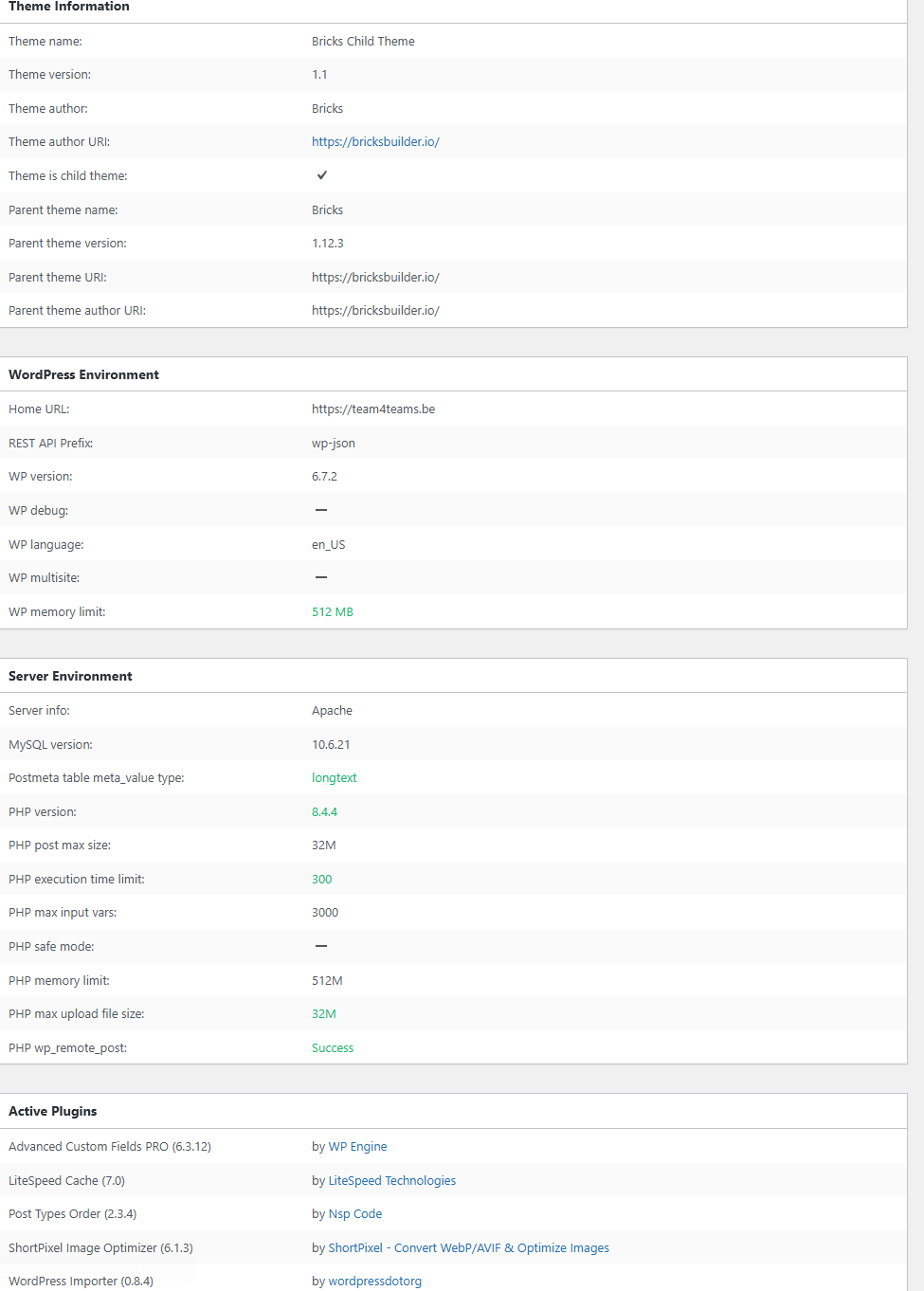Select the 'Post Types Order (2.3.4)' plugin name
924x1291 pixels.
point(73,1214)
